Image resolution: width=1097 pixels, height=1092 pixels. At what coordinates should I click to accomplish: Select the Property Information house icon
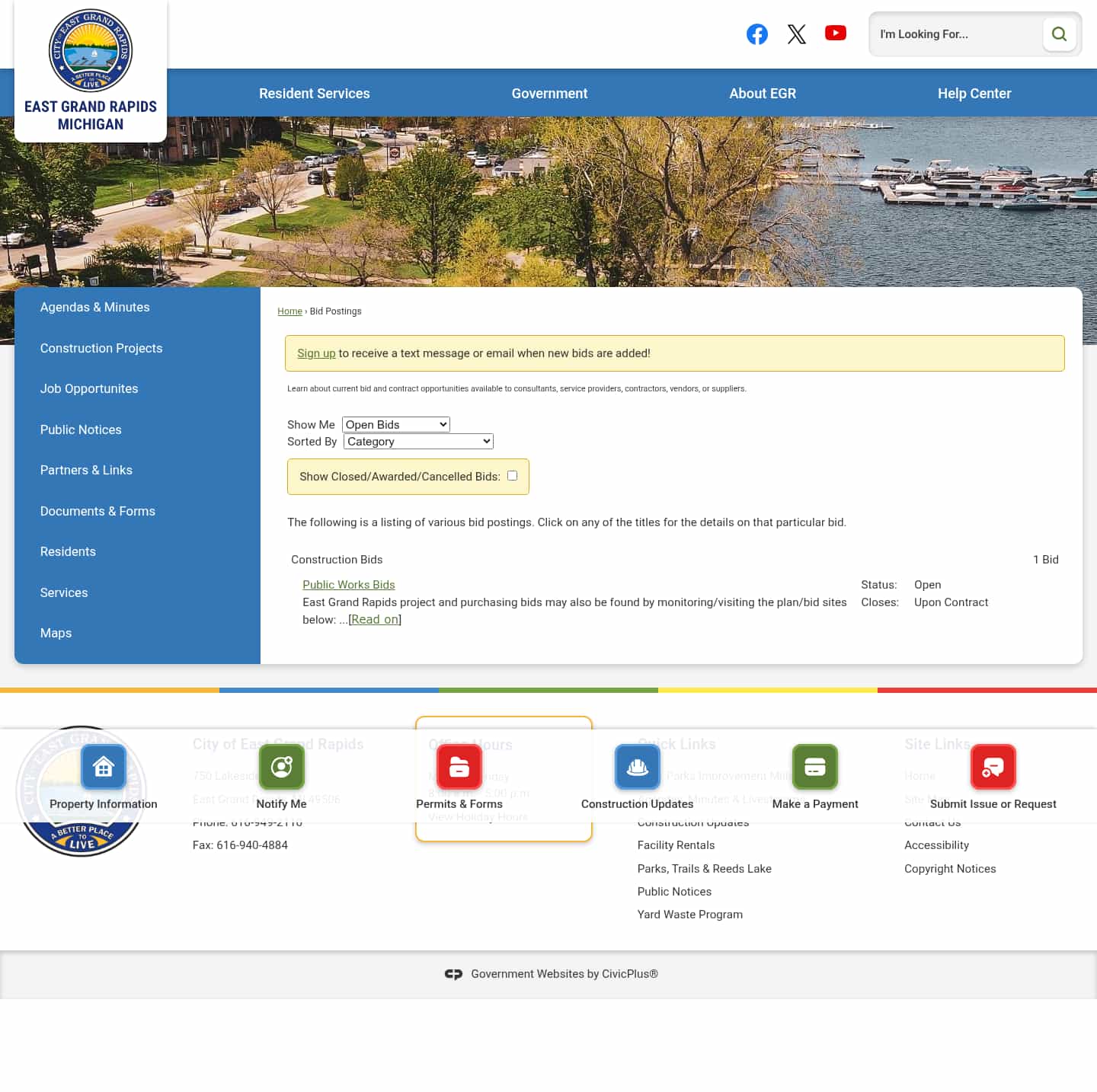[104, 767]
